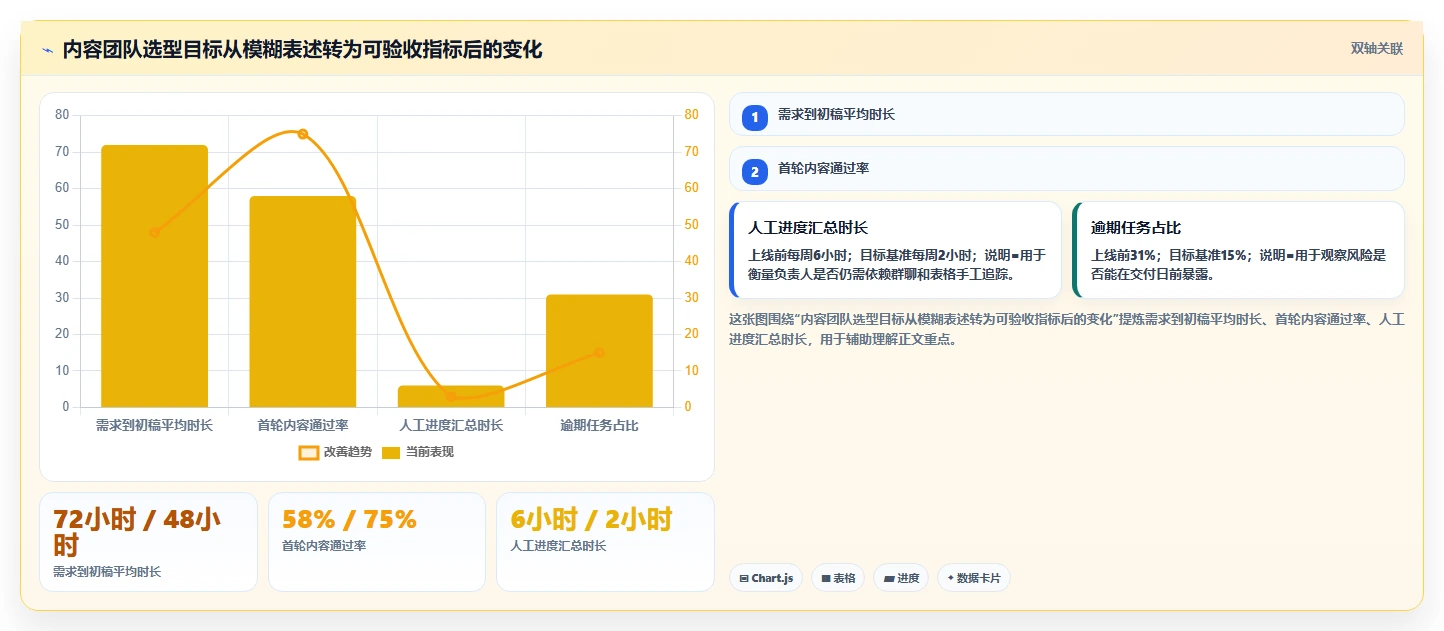
Task: Click x-axis label 首轮内容通过率
Action: coord(303,425)
